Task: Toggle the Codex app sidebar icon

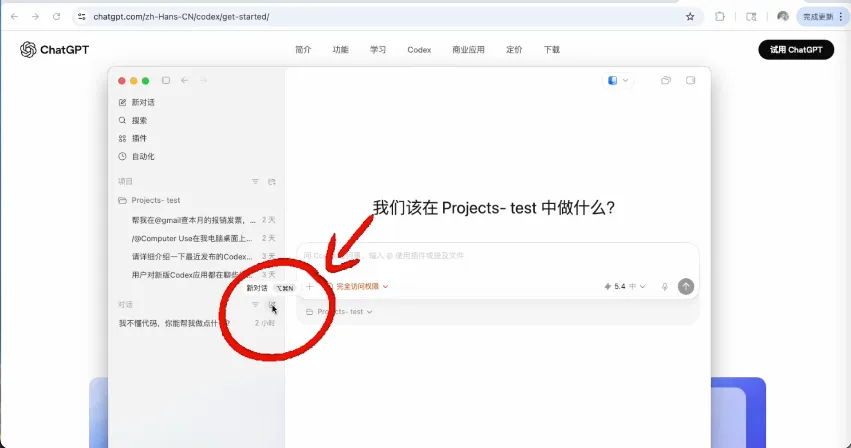Action: [x=166, y=80]
